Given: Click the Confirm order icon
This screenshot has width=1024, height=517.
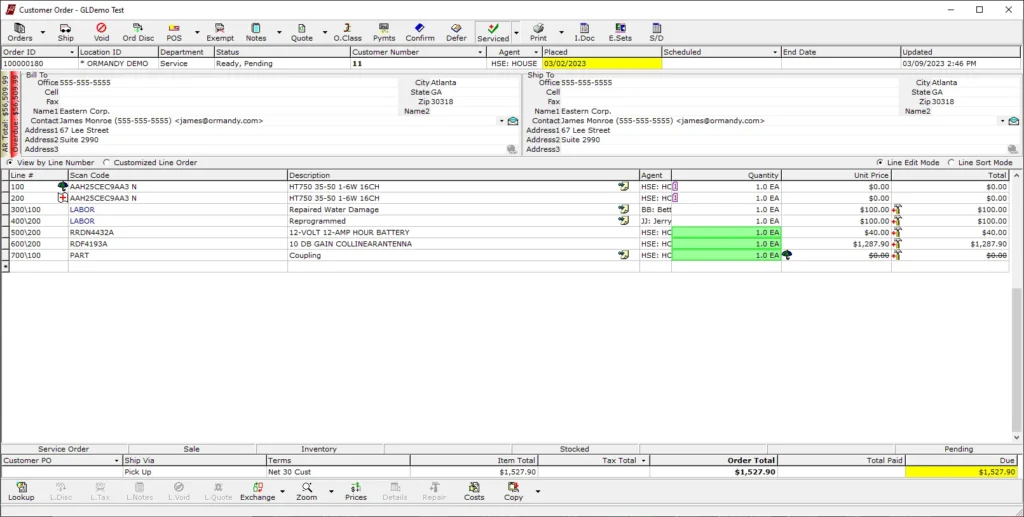Looking at the screenshot, I should pos(420,32).
